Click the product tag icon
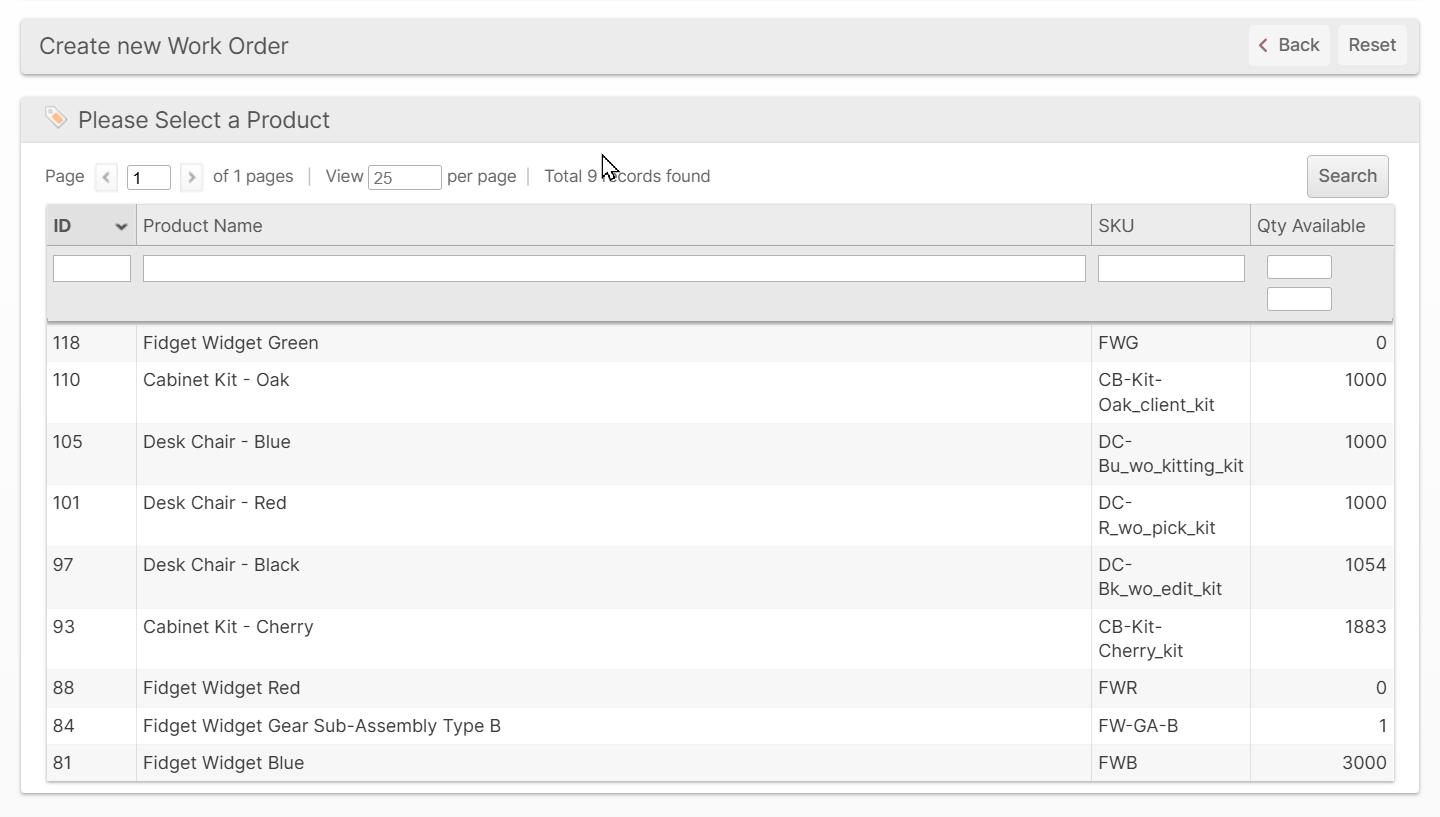The width and height of the screenshot is (1440, 817). pos(56,119)
